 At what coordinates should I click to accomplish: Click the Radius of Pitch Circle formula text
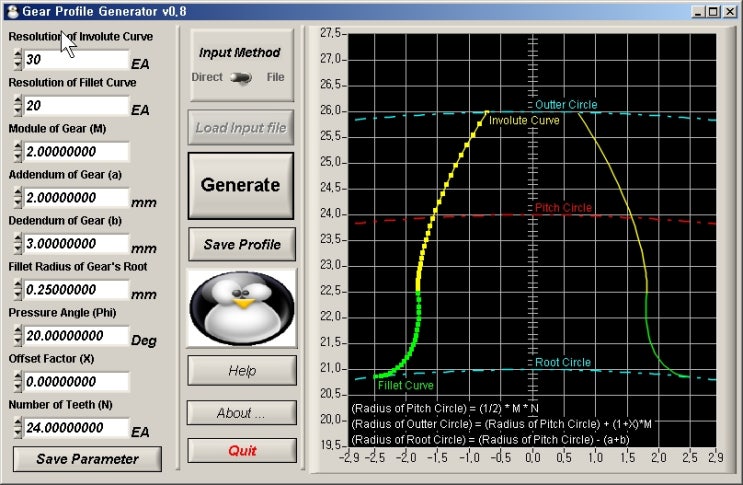pyautogui.click(x=445, y=408)
